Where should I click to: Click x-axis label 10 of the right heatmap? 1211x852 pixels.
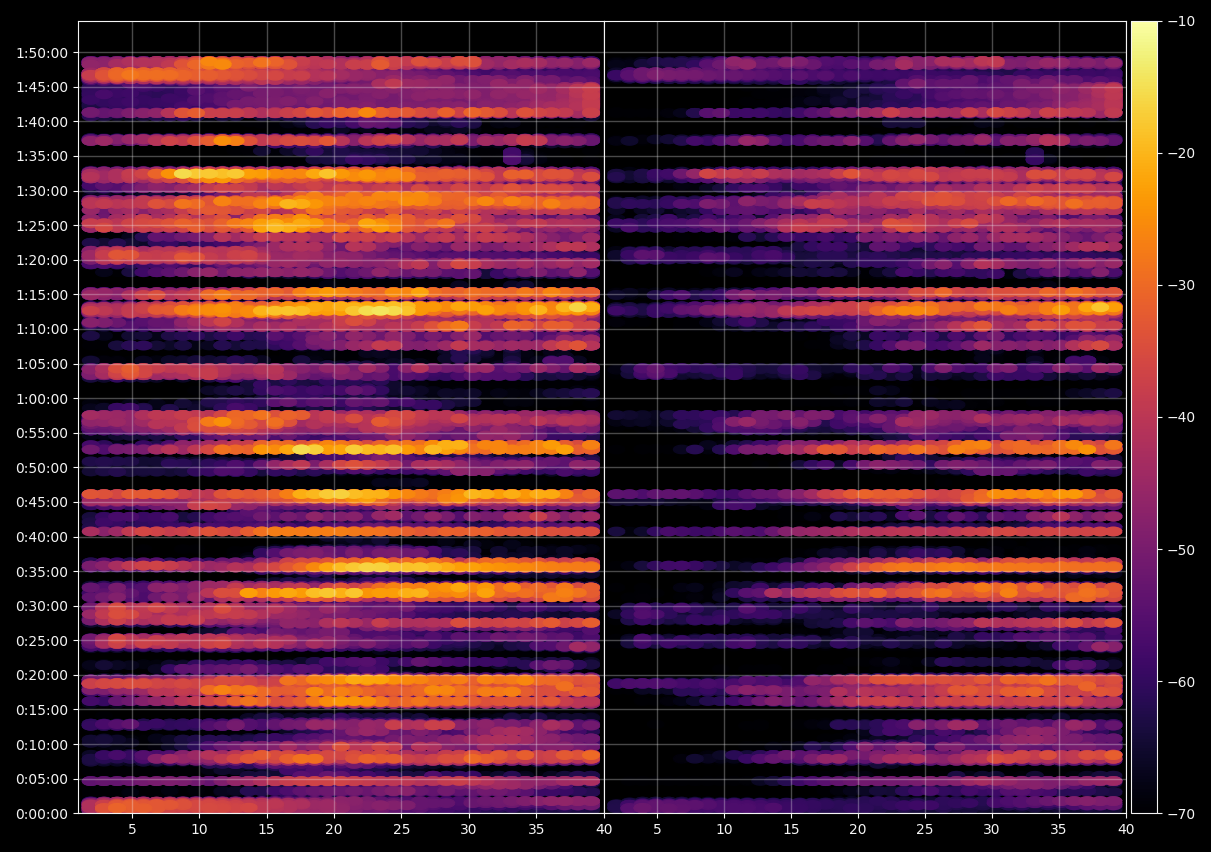[x=724, y=830]
